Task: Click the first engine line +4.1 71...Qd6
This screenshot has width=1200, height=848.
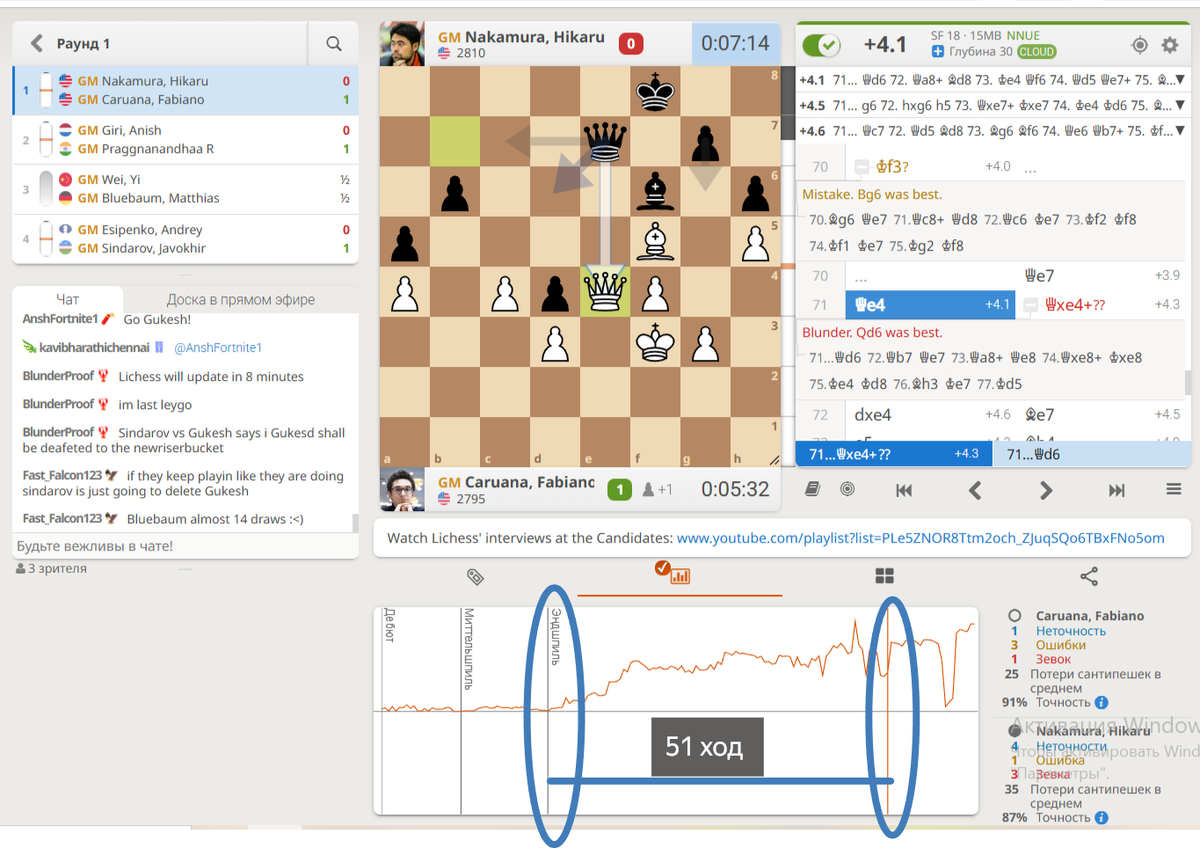Action: [x=992, y=79]
